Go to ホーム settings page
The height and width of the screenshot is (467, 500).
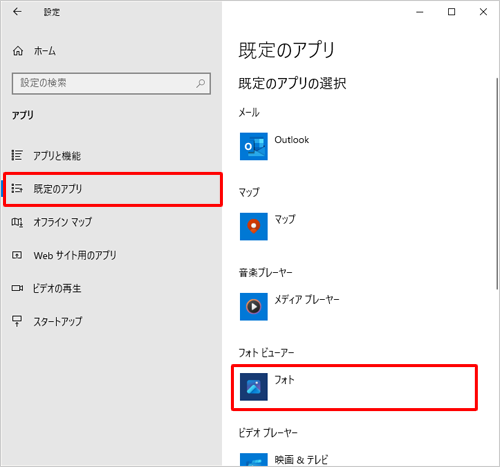coord(45,51)
